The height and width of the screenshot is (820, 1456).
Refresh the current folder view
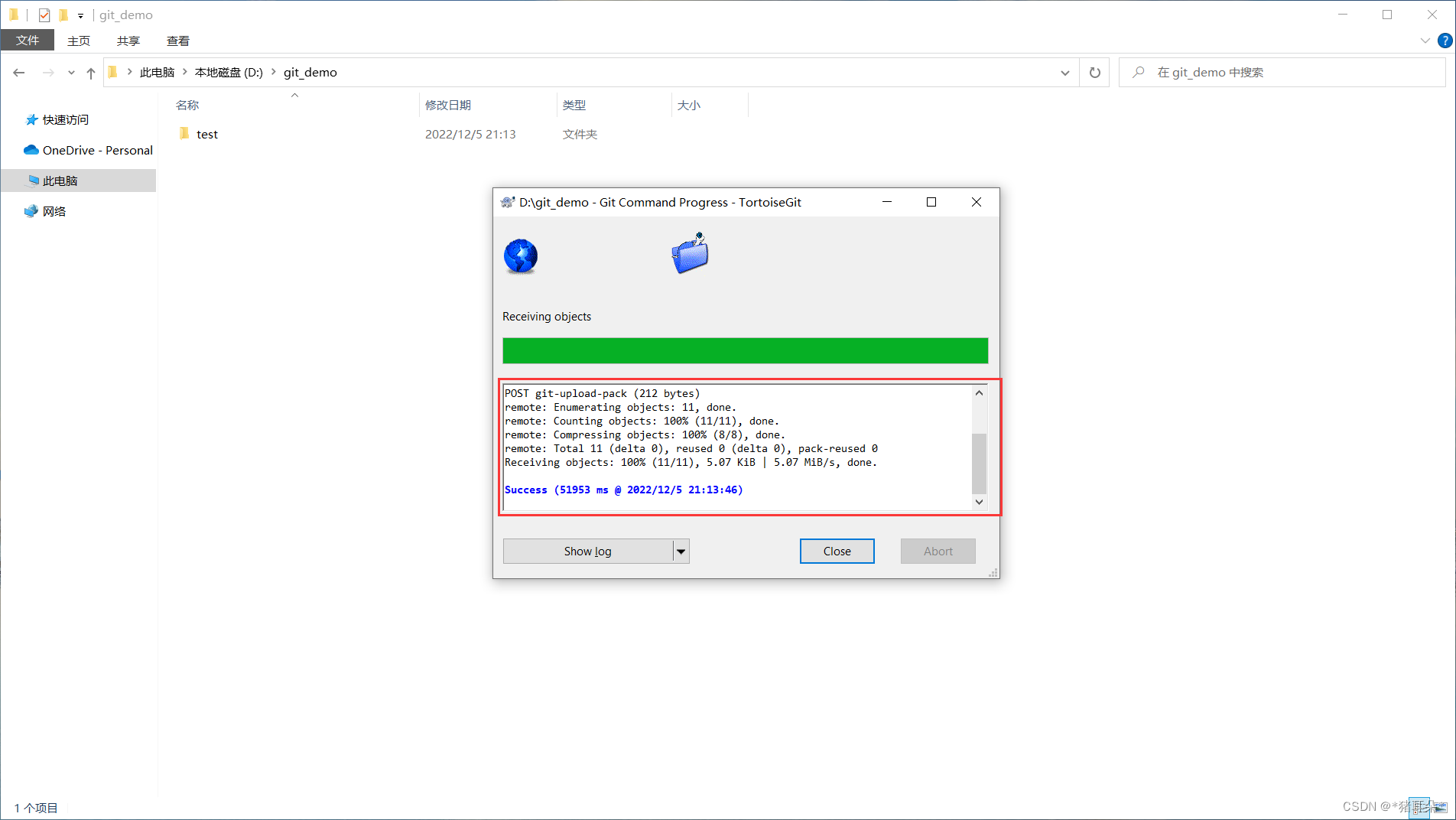[x=1094, y=72]
